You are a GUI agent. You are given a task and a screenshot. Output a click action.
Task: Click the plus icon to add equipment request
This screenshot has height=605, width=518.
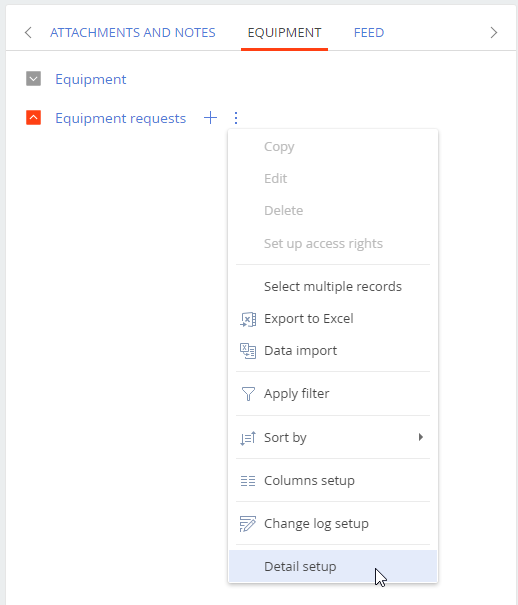[210, 118]
